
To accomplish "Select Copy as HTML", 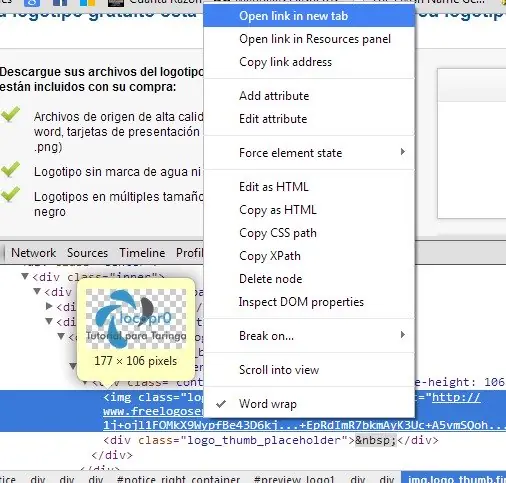I will (x=309, y=210).
